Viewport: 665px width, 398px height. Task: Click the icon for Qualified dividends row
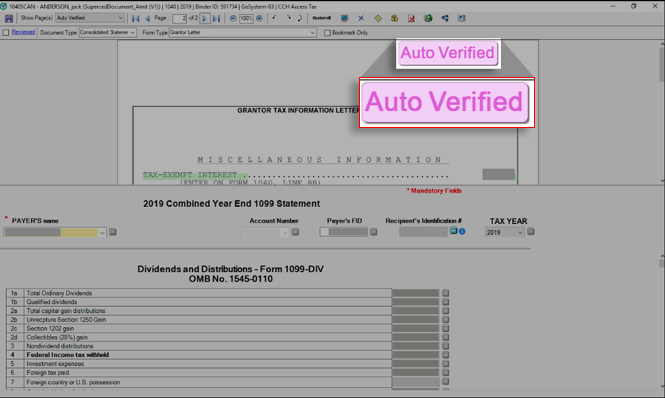445,302
